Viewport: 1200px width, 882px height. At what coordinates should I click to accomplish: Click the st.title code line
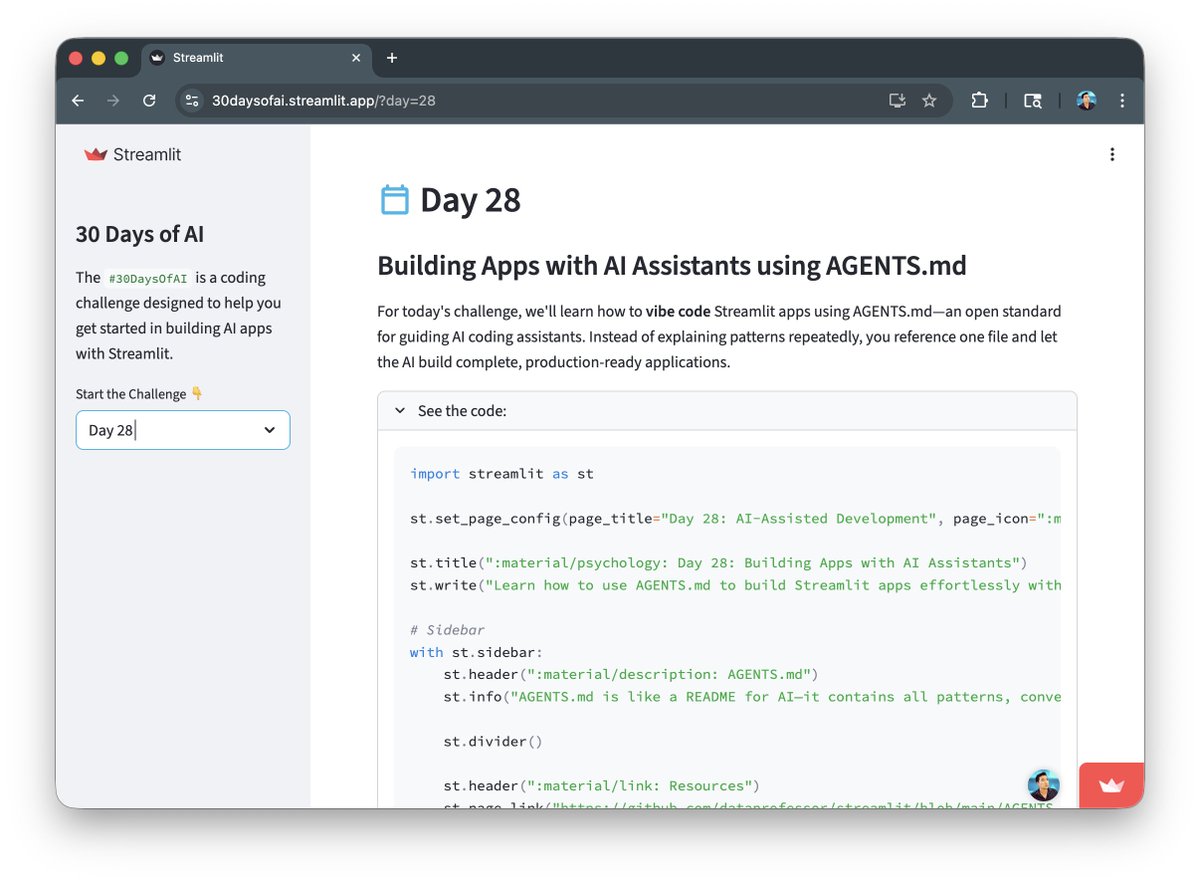pos(719,563)
